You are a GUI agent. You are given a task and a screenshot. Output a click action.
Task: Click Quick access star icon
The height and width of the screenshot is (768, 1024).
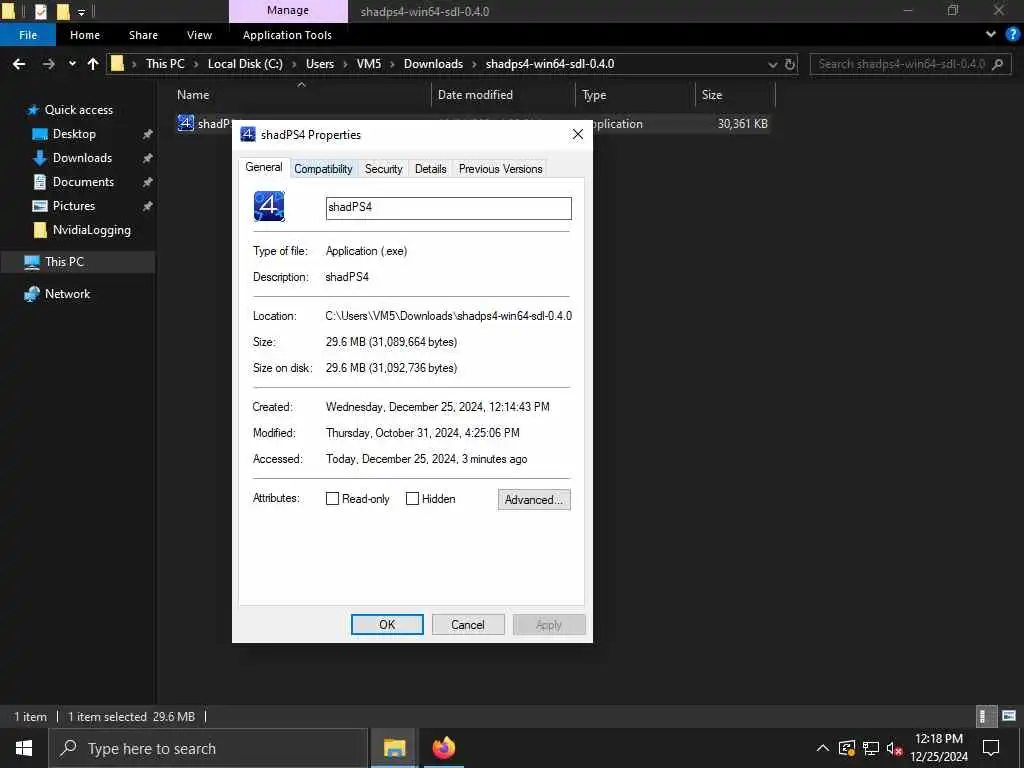coord(32,110)
